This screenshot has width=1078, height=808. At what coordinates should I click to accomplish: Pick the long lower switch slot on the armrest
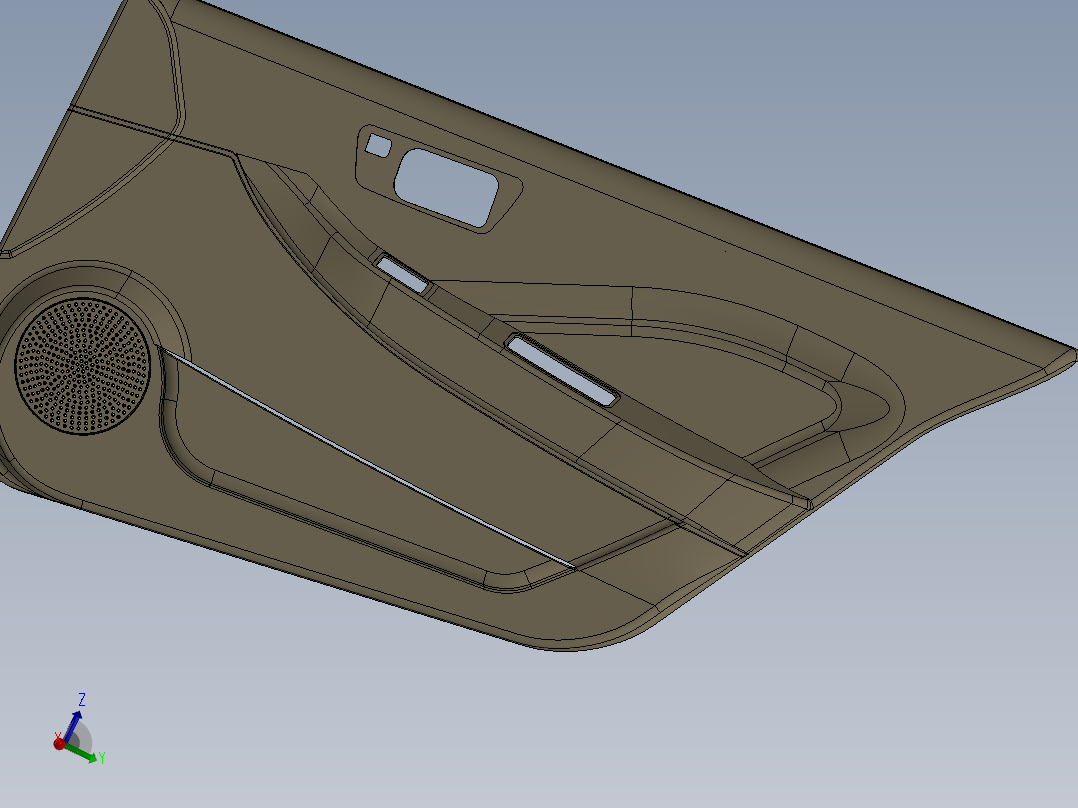(562, 370)
